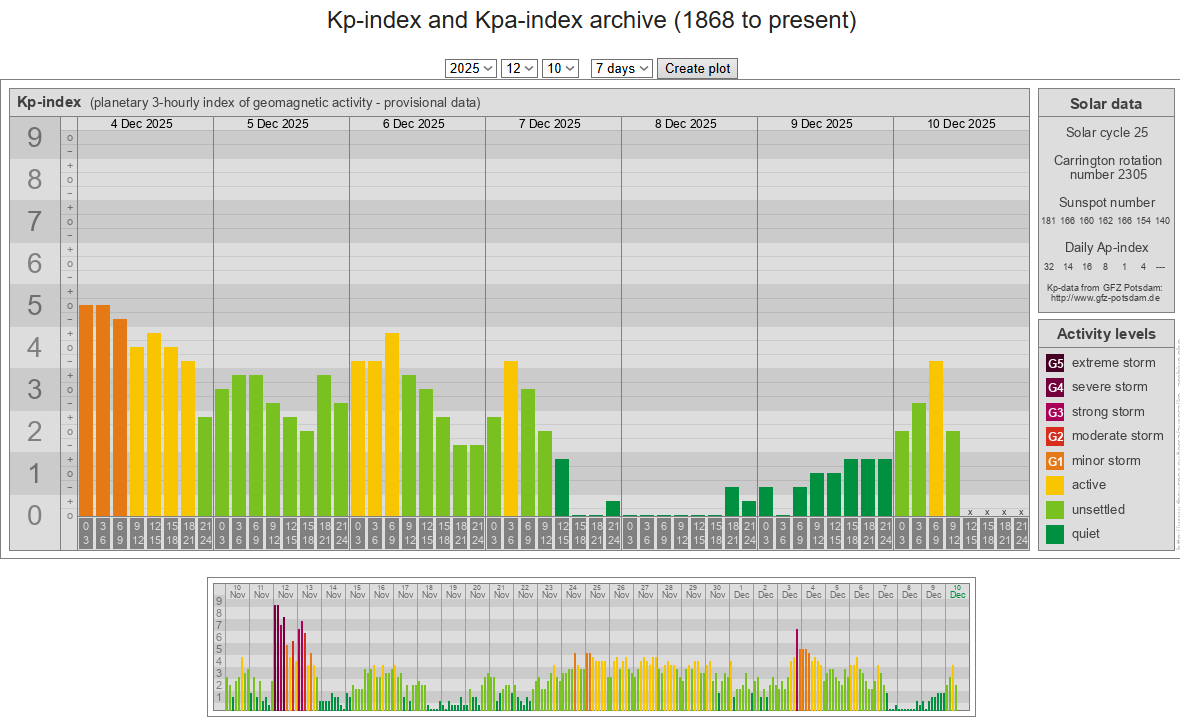Open the year dropdown showing 2025
The image size is (1180, 717).
(x=471, y=68)
